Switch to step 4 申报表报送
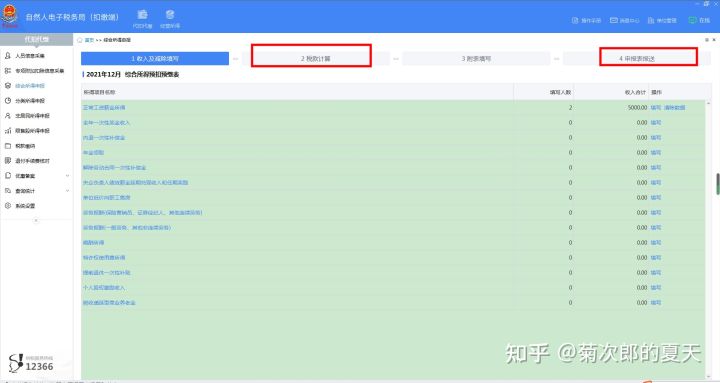The height and width of the screenshot is (383, 720). 637,59
